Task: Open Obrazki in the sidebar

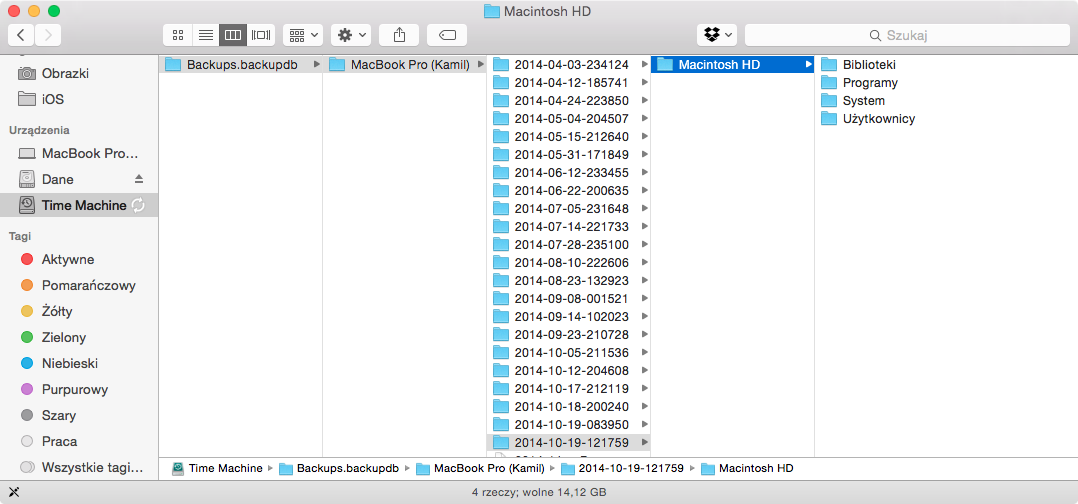Action: point(79,73)
